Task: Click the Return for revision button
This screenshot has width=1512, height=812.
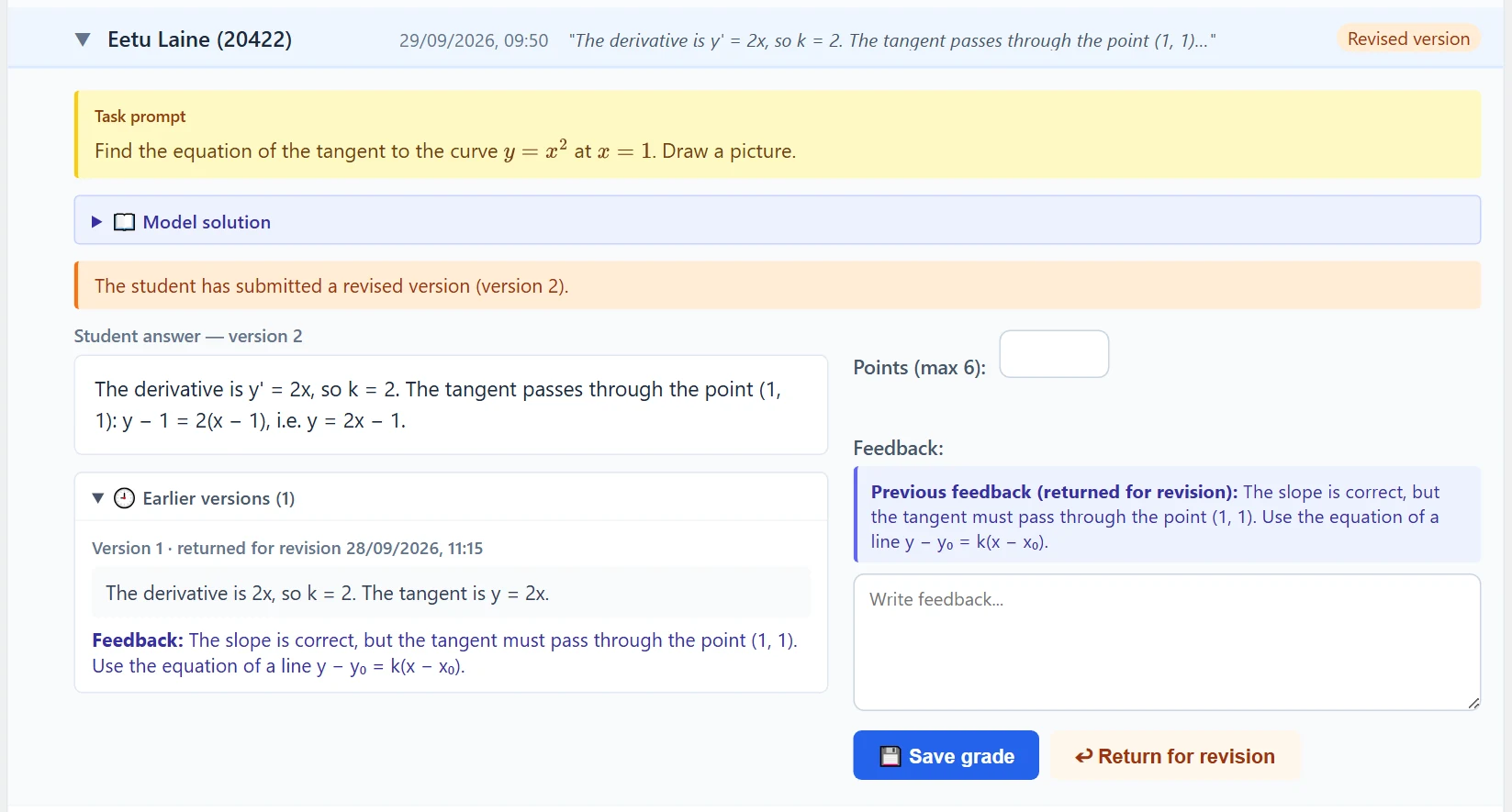Action: [1175, 755]
